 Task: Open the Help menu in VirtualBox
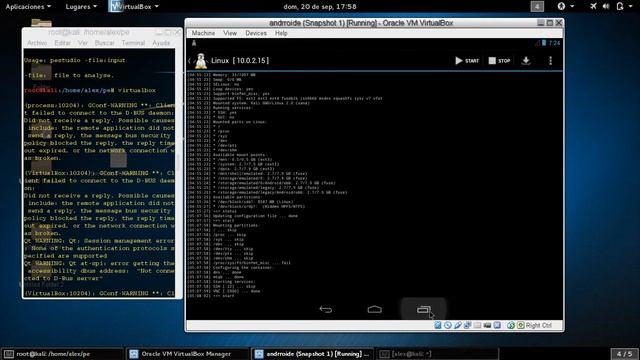[281, 33]
